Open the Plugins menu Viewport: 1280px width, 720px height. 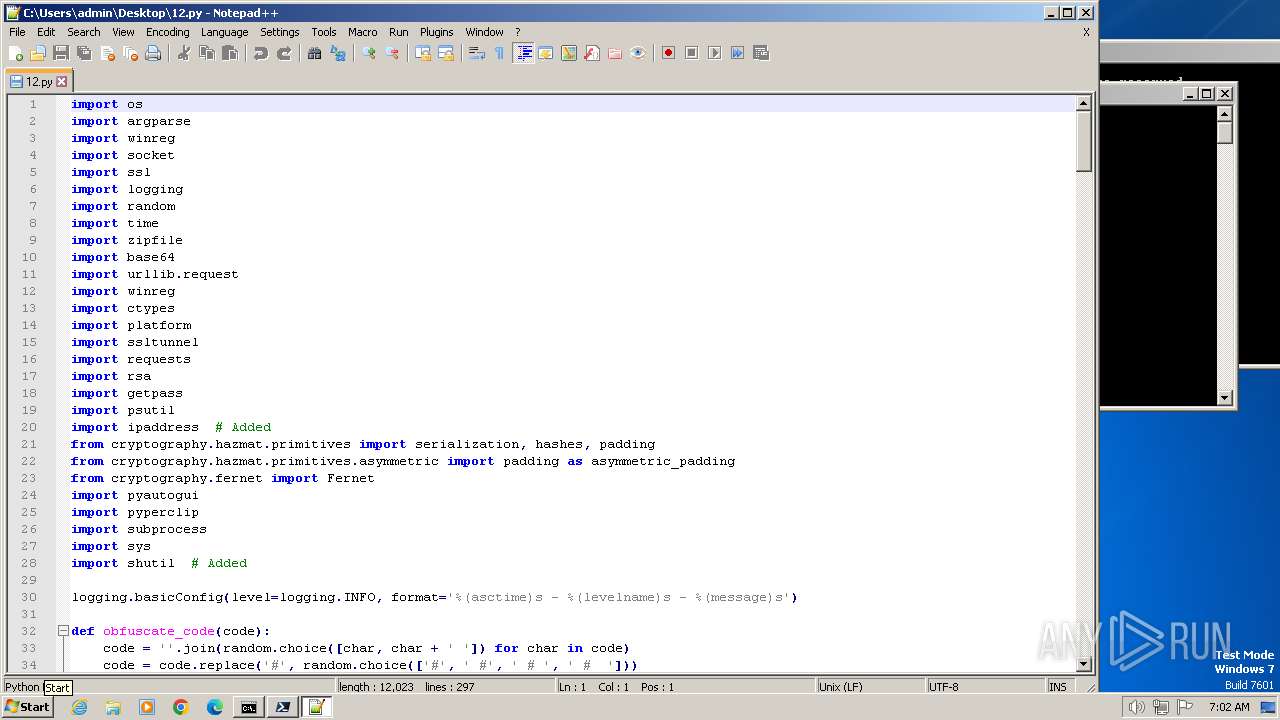click(x=436, y=32)
